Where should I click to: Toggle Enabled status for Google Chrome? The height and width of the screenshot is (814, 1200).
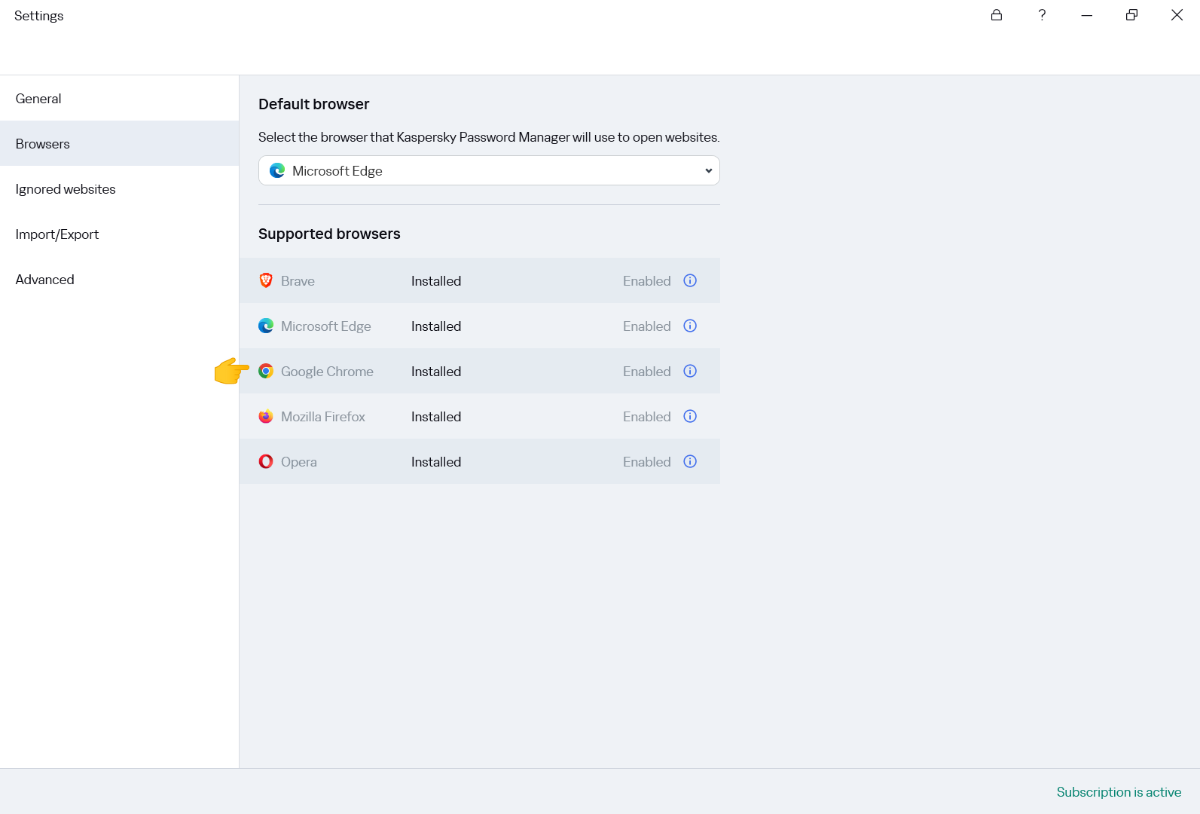(x=646, y=371)
